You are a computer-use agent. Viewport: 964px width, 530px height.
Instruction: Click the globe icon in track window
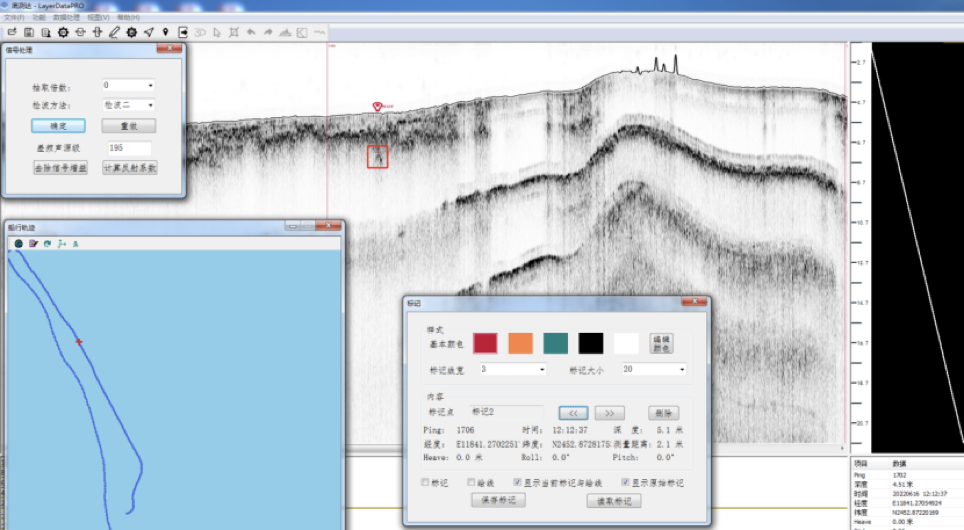(x=18, y=243)
